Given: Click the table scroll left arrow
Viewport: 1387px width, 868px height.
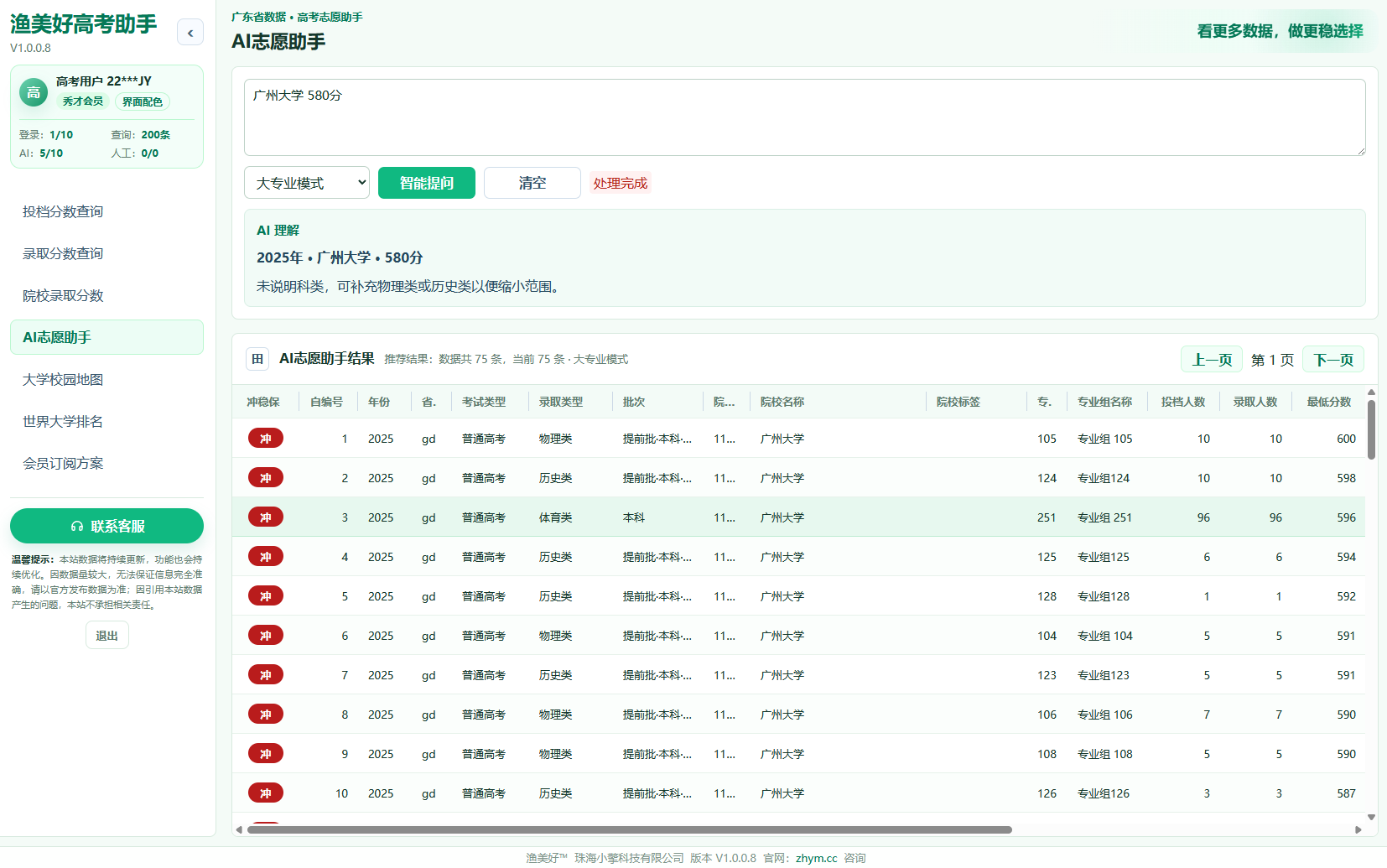Looking at the screenshot, I should coord(239,829).
